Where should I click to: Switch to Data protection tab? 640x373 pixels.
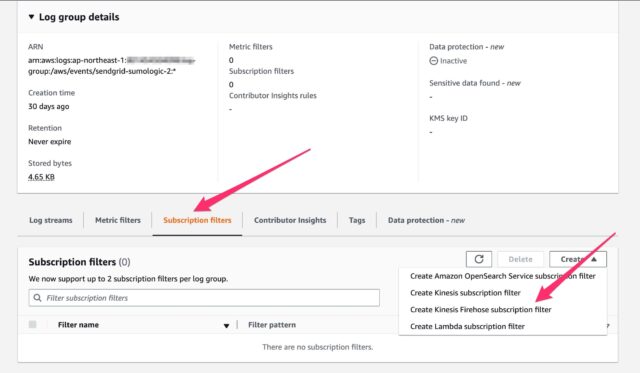pos(426,220)
